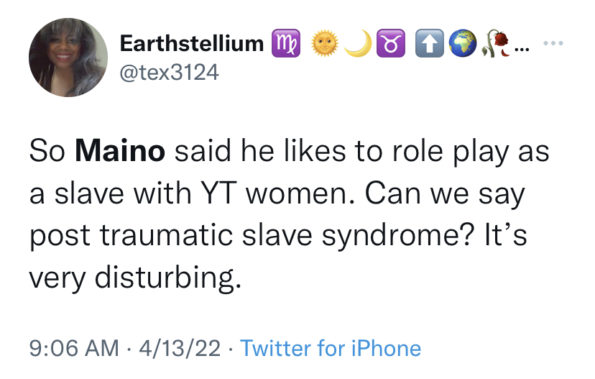The width and height of the screenshot is (595, 379).
Task: Click the Twitter for iPhone source link
Action: (x=331, y=348)
